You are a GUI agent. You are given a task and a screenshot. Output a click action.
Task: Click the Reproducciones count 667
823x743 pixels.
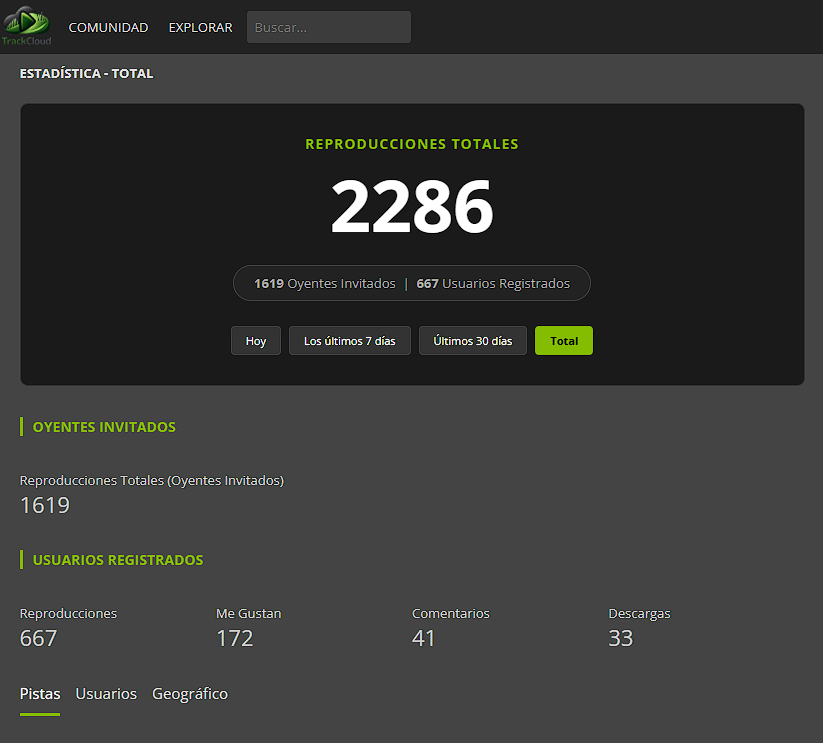click(x=39, y=638)
